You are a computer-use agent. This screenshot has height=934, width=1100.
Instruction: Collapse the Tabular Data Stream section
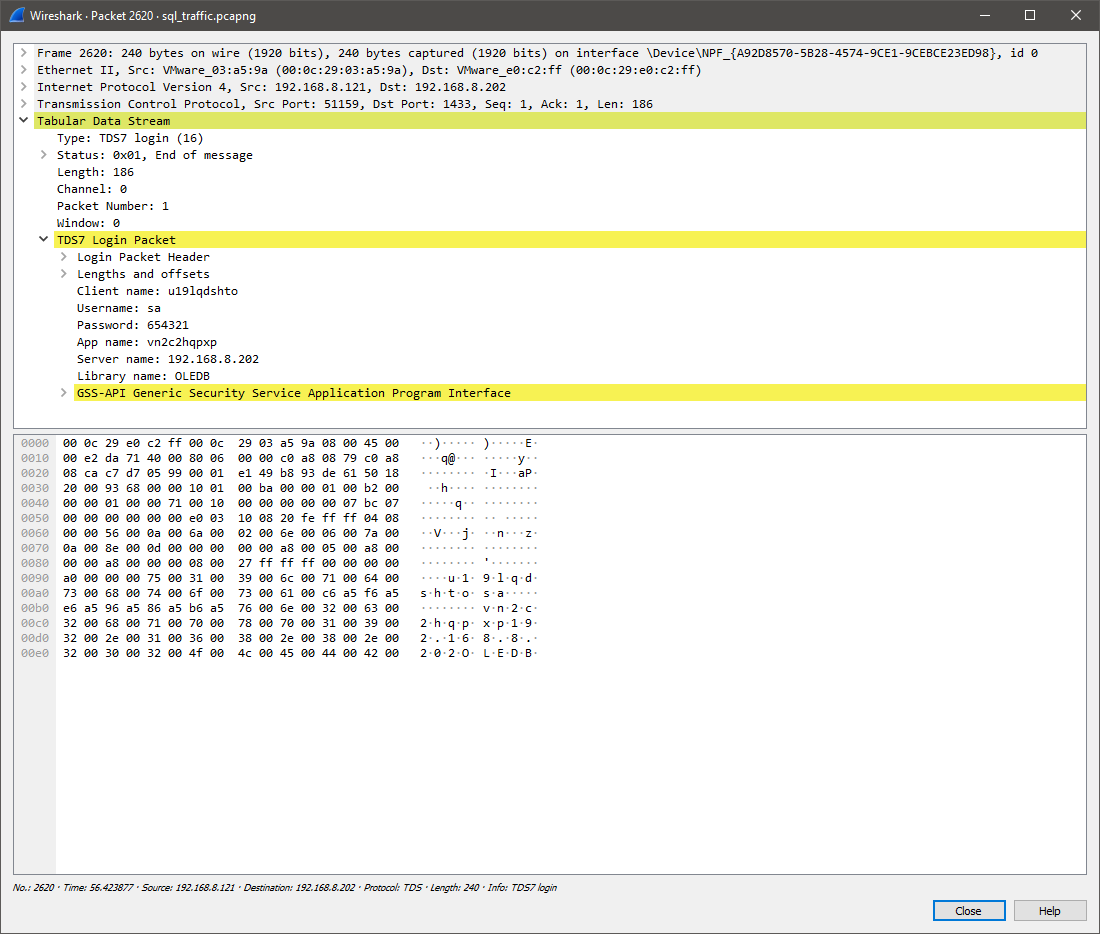23,121
